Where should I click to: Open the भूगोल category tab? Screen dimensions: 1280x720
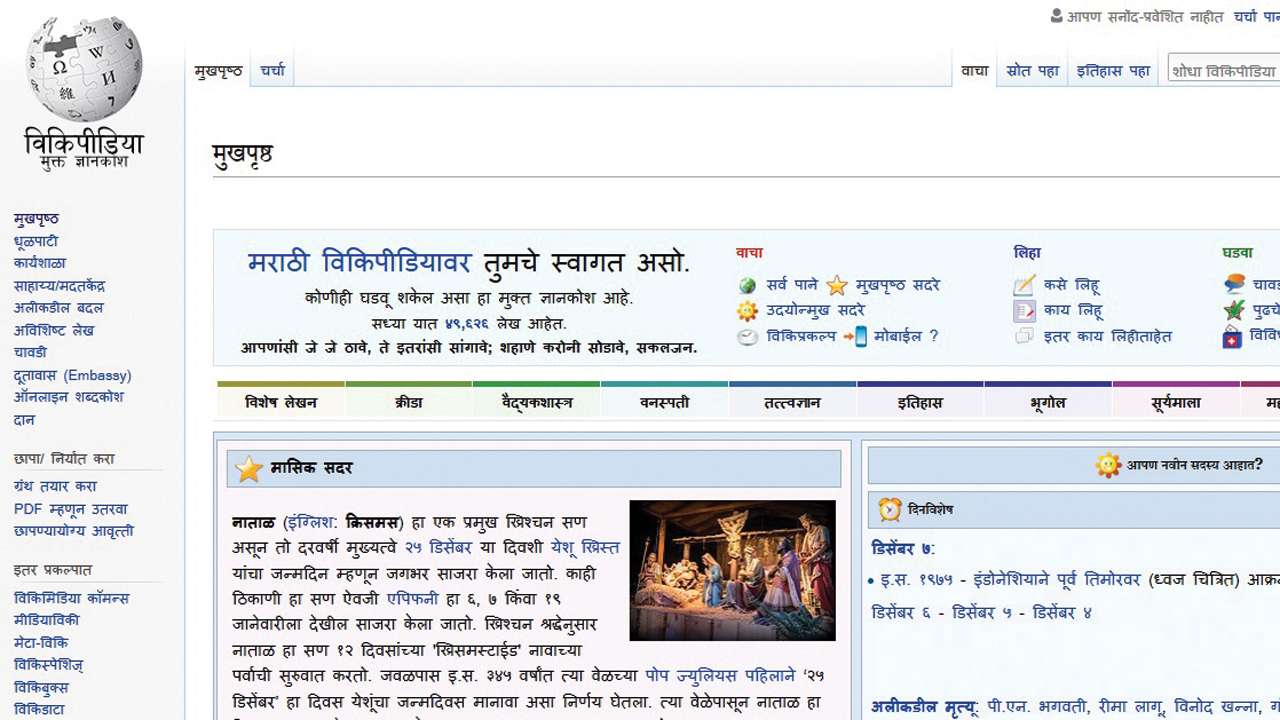point(1048,402)
